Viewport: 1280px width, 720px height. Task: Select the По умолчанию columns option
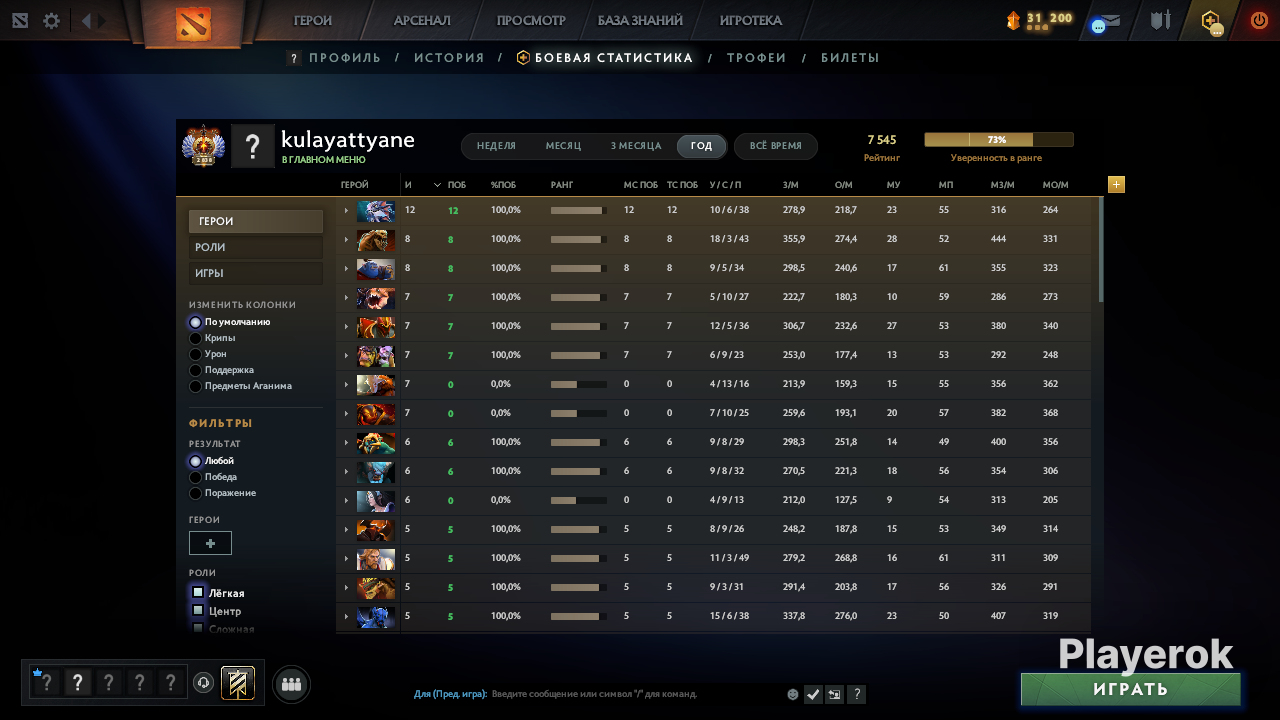[x=230, y=322]
